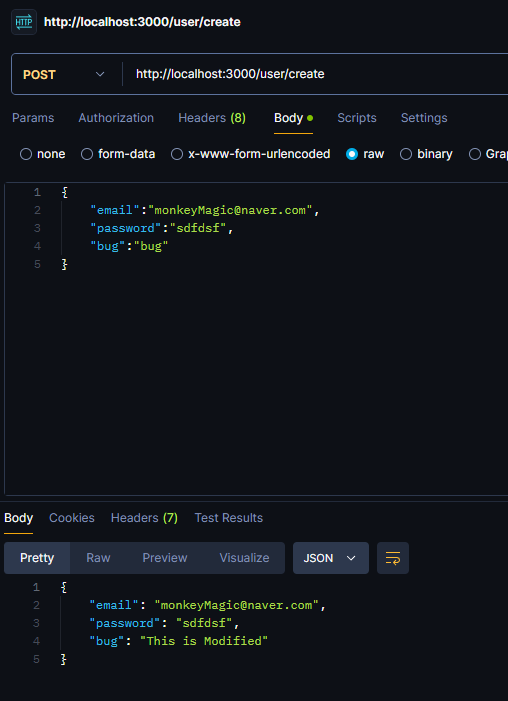
Task: Click the request body password line
Action: [162, 228]
